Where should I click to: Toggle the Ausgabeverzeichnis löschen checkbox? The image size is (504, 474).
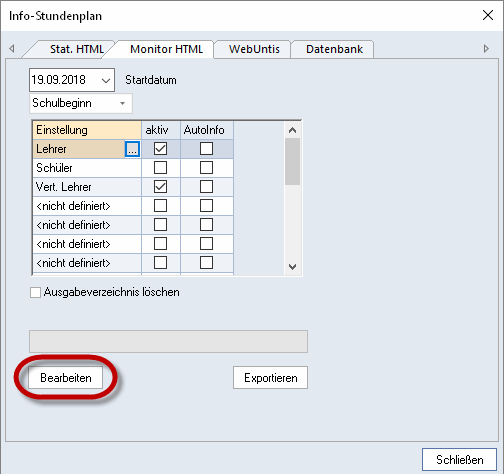(35, 292)
